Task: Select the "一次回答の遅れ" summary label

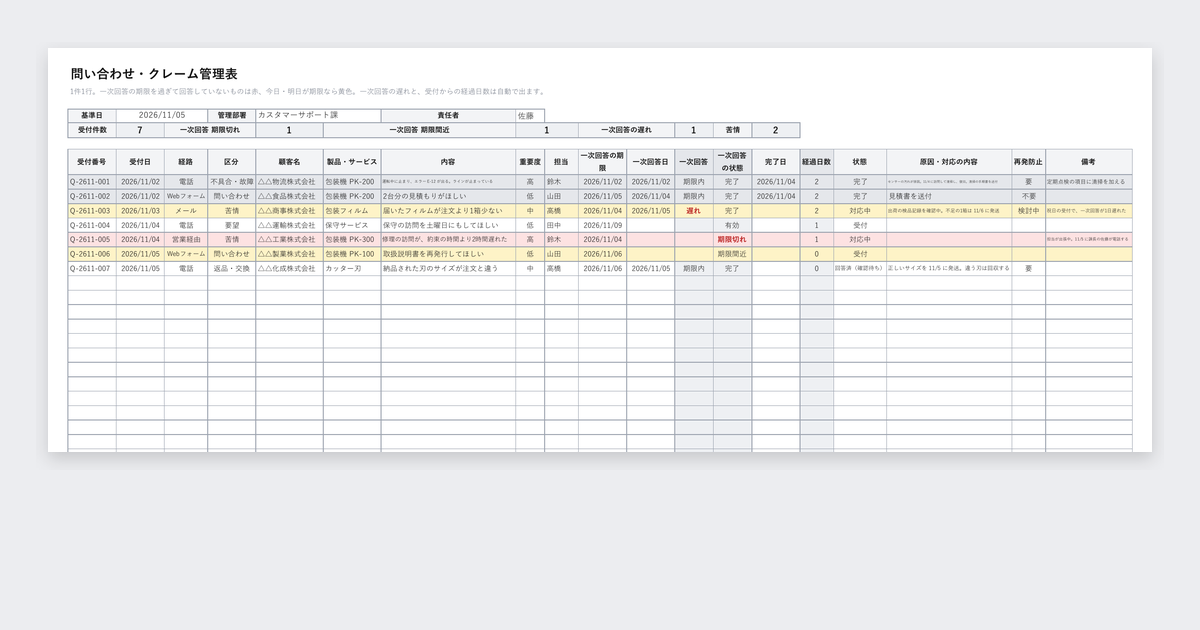Action: tap(625, 130)
